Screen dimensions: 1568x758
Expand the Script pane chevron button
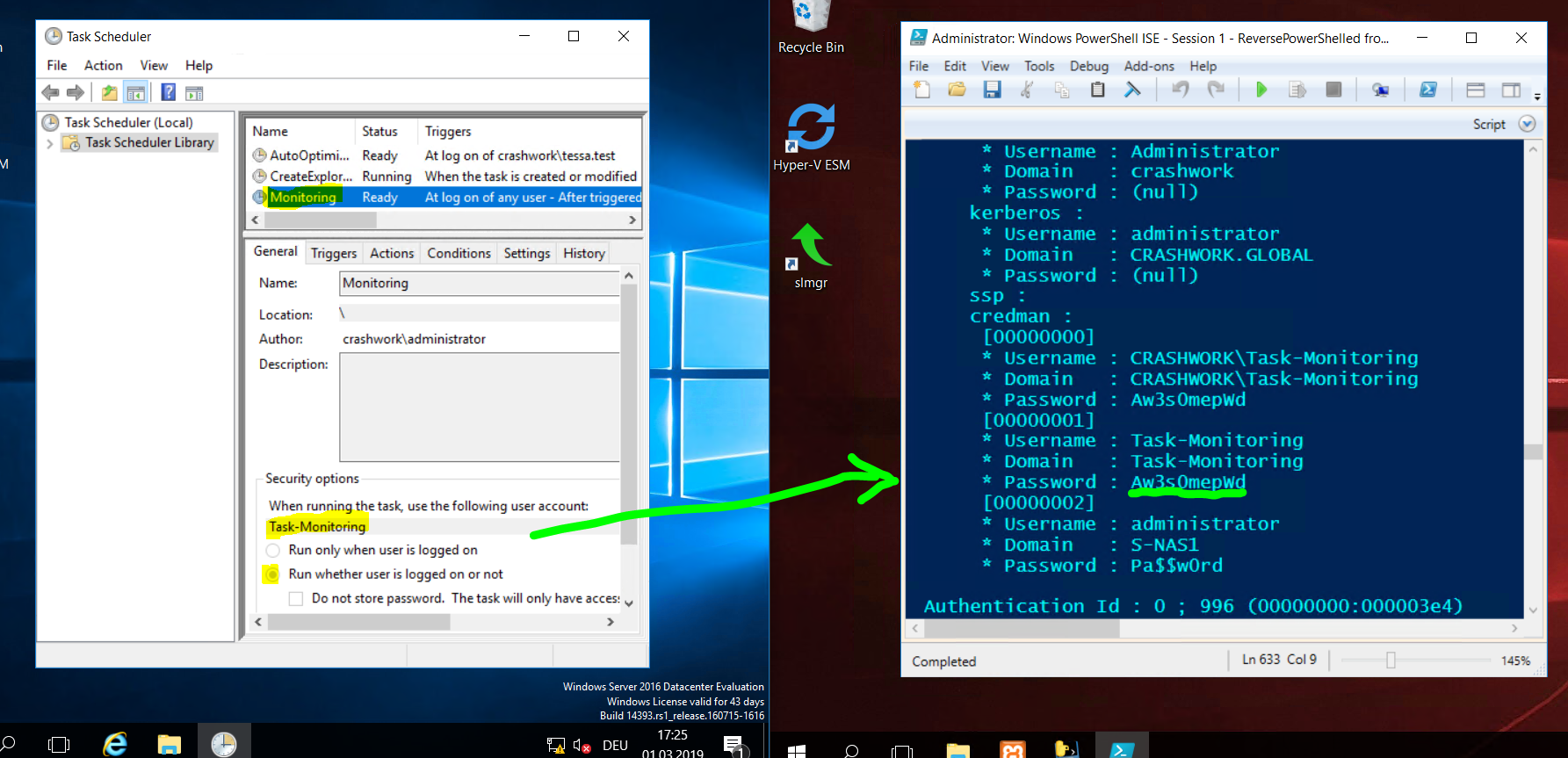1527,124
